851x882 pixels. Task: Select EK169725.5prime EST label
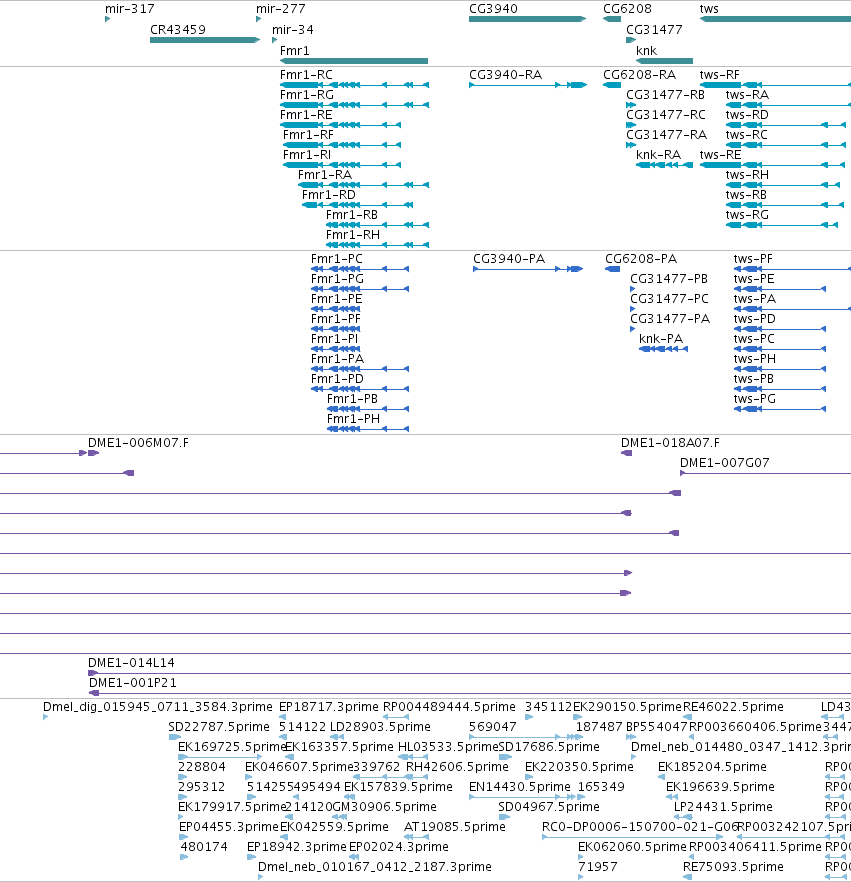point(232,746)
